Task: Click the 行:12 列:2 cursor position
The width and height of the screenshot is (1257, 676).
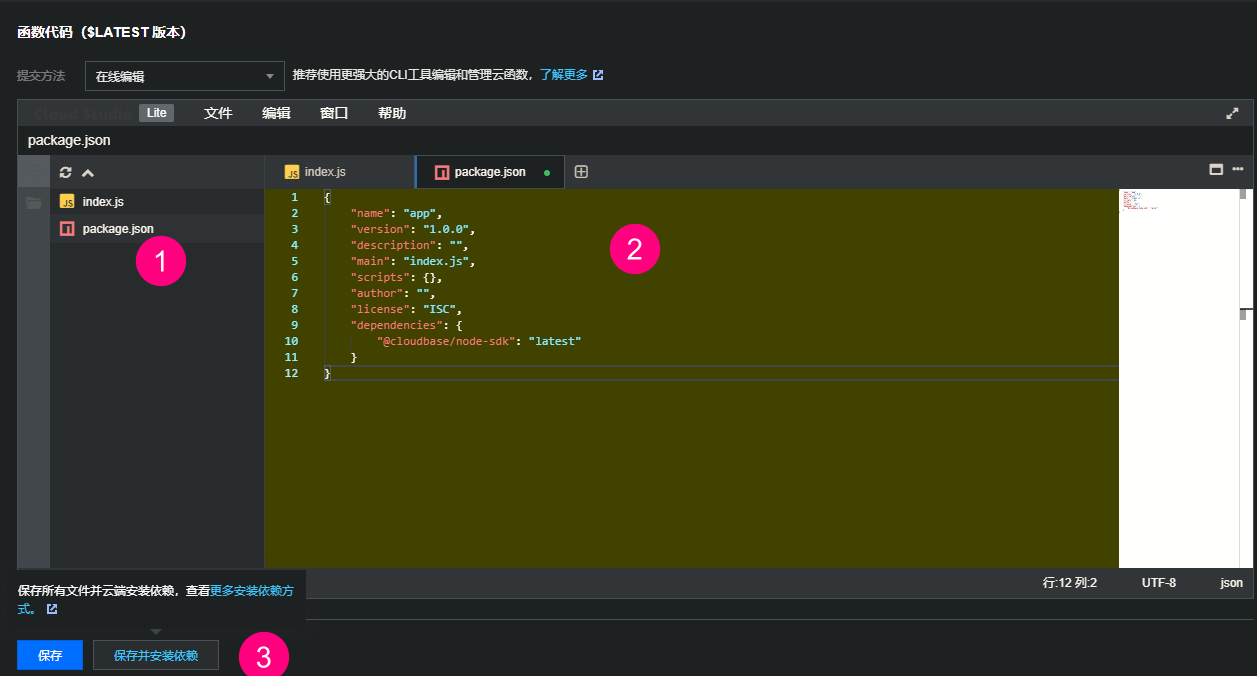Action: pyautogui.click(x=1070, y=583)
